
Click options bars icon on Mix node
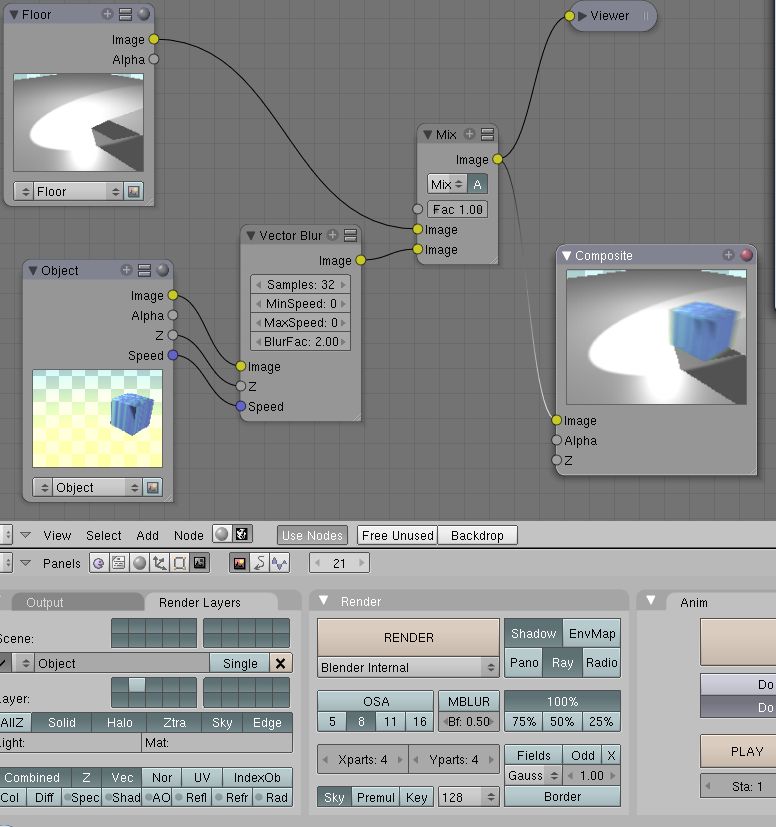coord(487,134)
